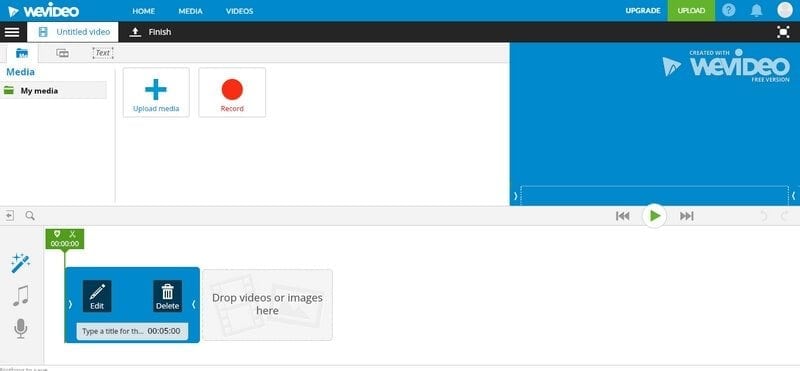Open the music note audio tool
This screenshot has width=800, height=371.
point(21,295)
